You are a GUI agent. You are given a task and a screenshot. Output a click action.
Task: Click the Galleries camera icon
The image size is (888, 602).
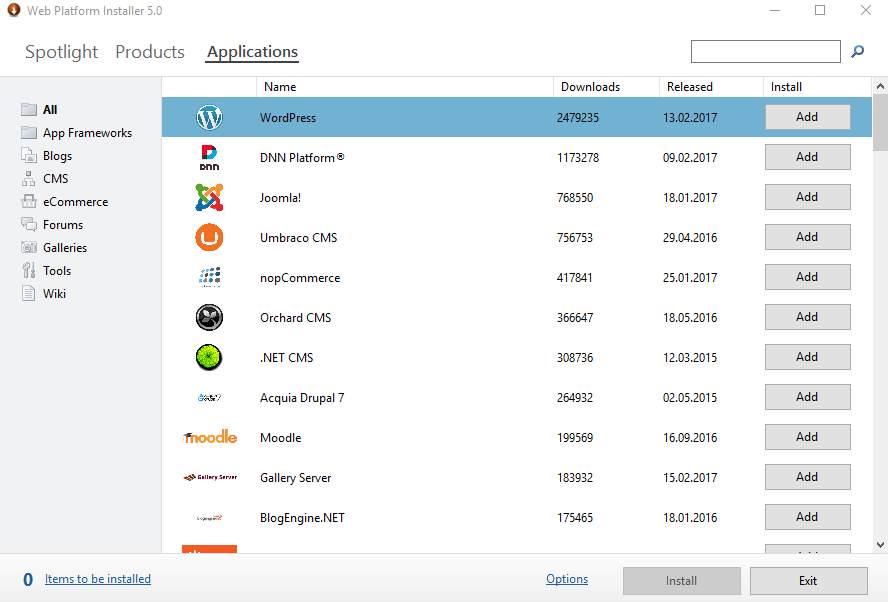[29, 247]
